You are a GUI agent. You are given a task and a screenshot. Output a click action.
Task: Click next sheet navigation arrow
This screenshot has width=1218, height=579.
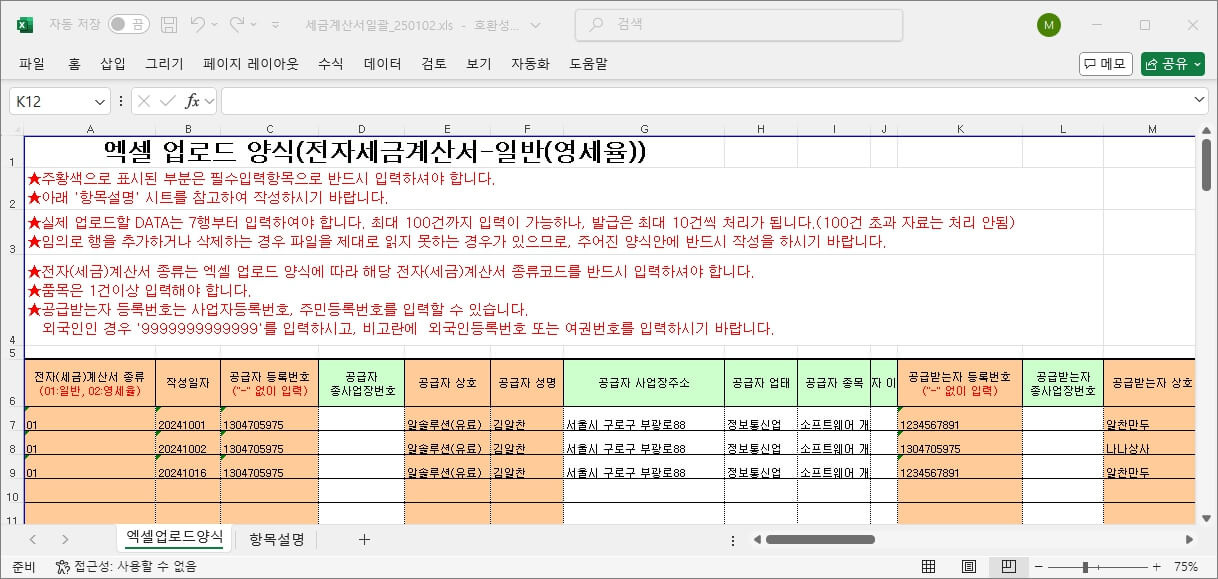click(x=65, y=539)
